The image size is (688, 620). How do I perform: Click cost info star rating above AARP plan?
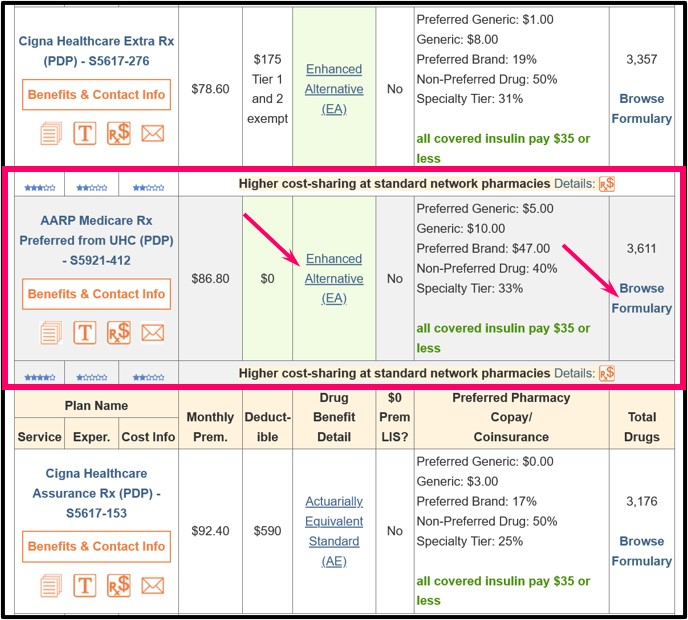(x=149, y=188)
